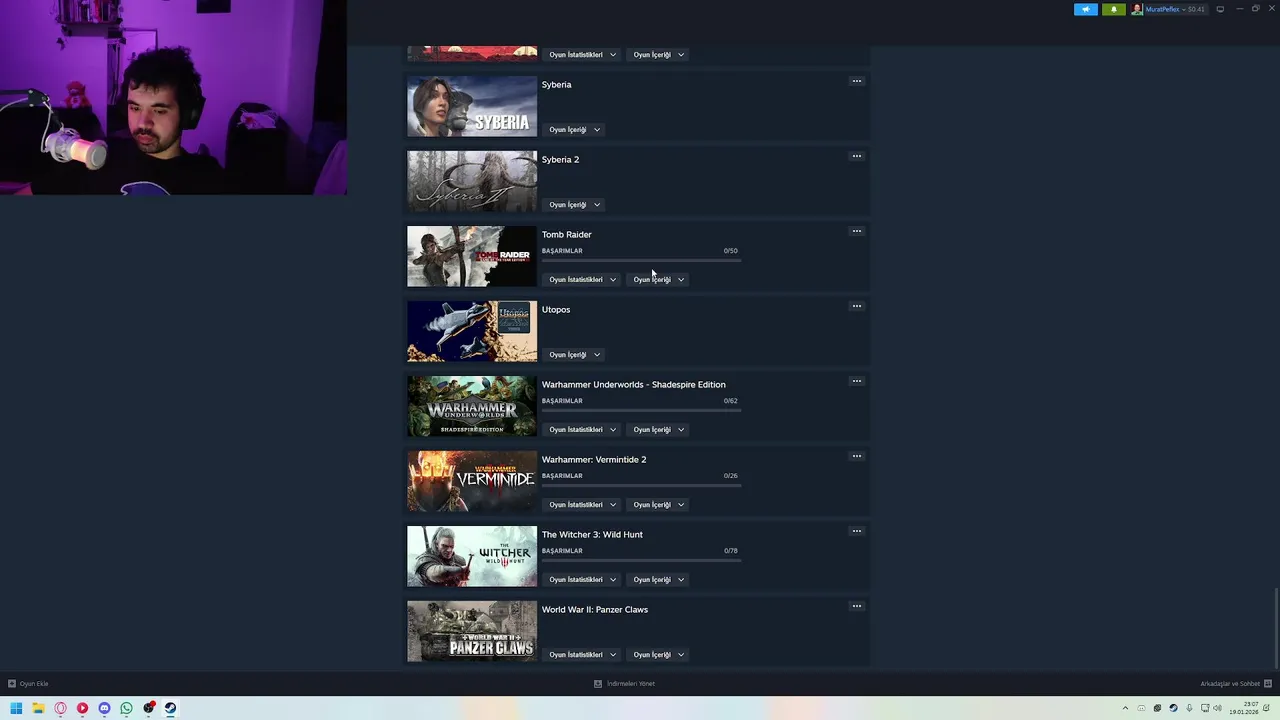This screenshot has width=1280, height=720.
Task: Open the Big Picture mode monitor icon
Action: tap(1220, 9)
